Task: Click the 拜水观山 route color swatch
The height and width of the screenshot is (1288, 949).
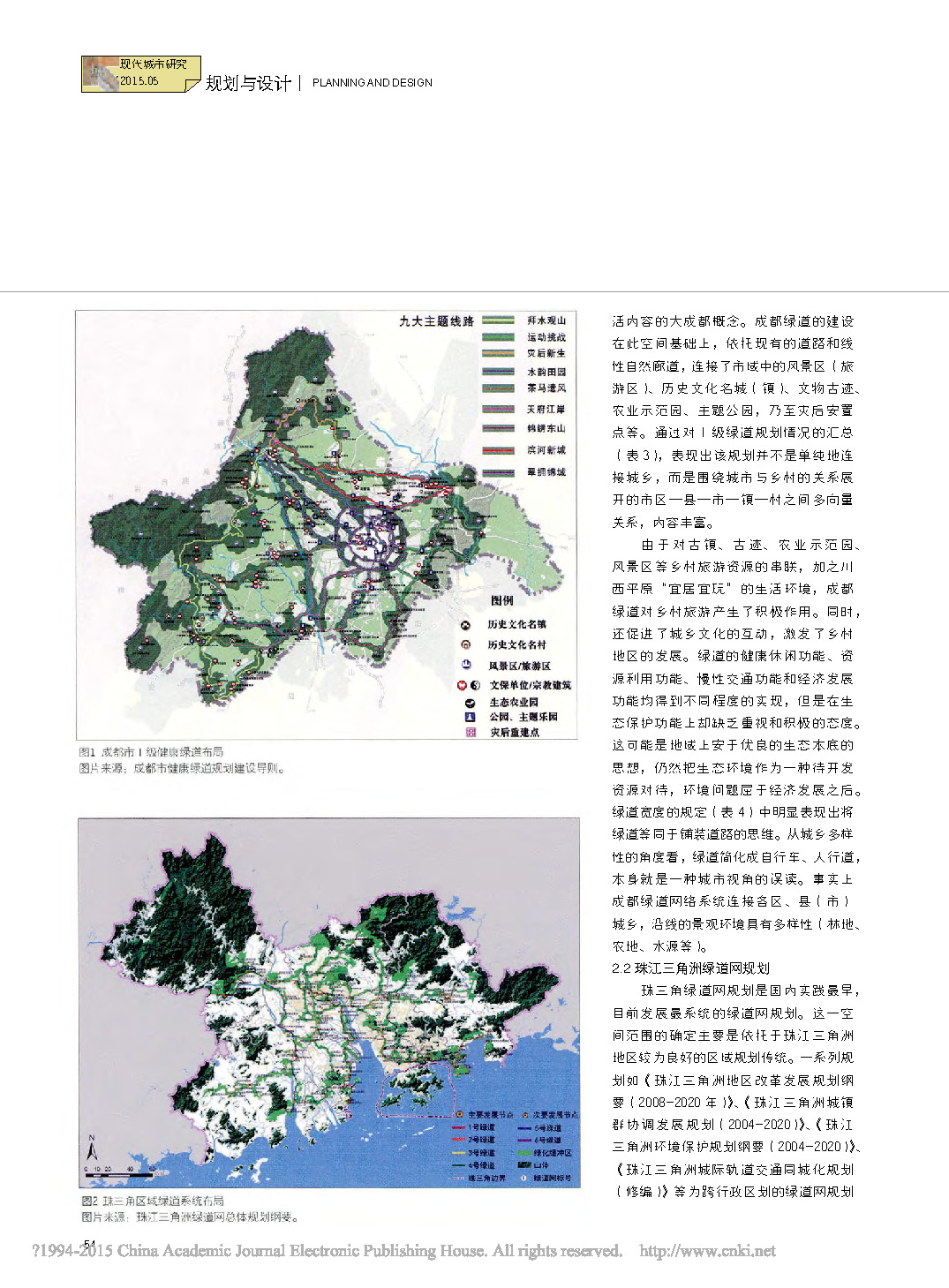Action: click(x=497, y=320)
